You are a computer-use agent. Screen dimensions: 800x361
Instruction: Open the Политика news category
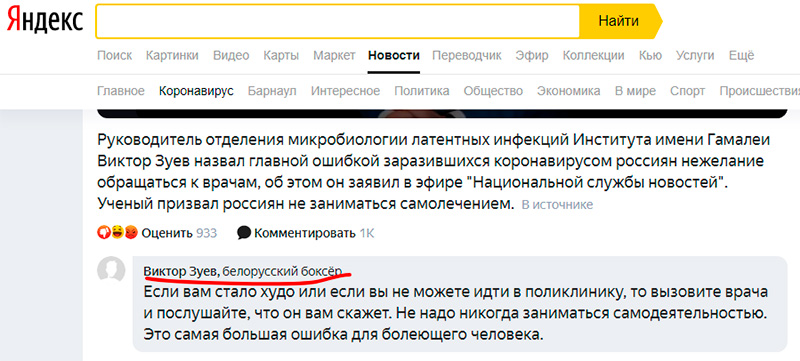click(421, 91)
